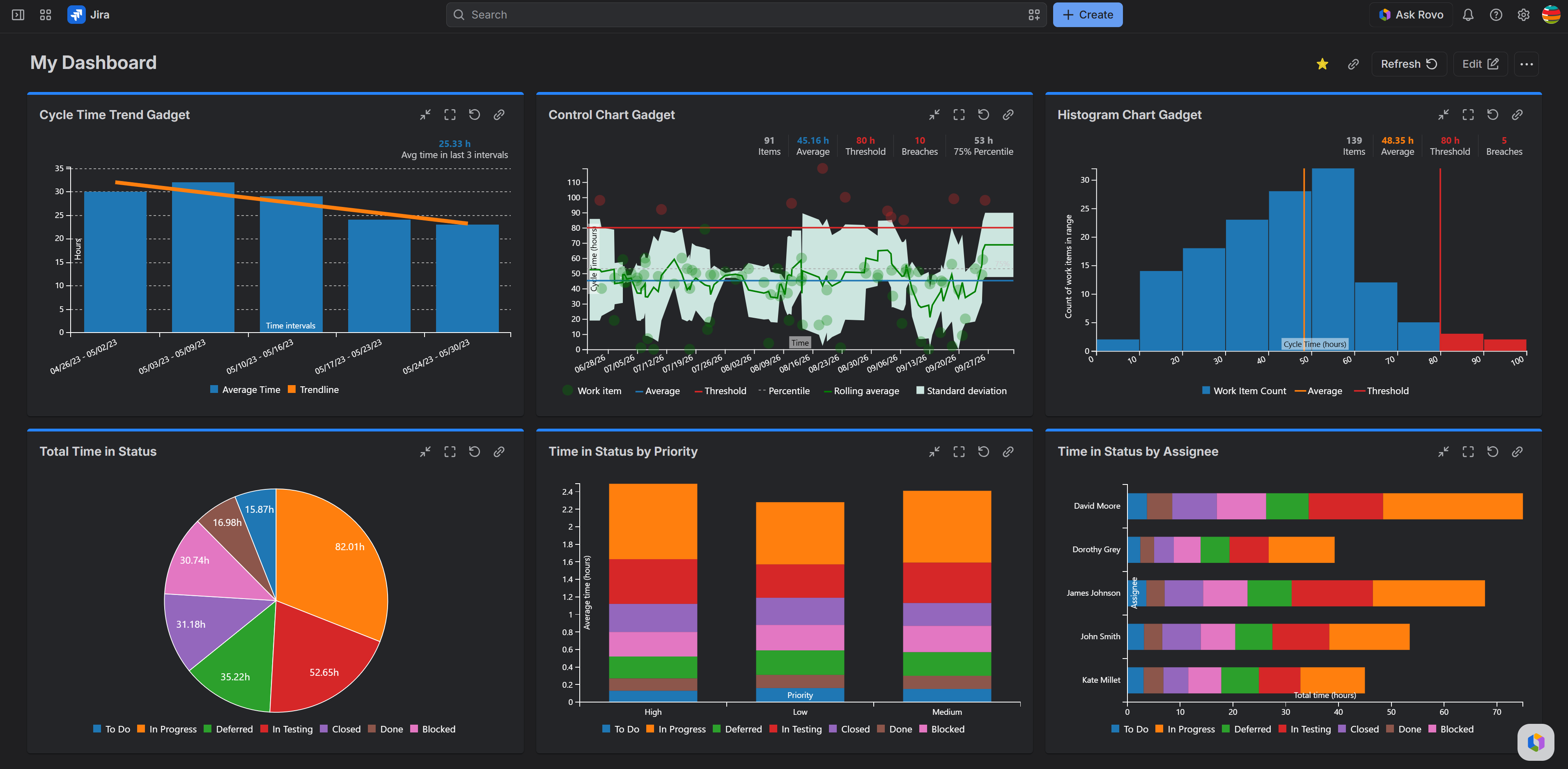The image size is (1568, 769).
Task: Toggle Trendline legend in Cycle Time chart
Action: click(x=313, y=389)
